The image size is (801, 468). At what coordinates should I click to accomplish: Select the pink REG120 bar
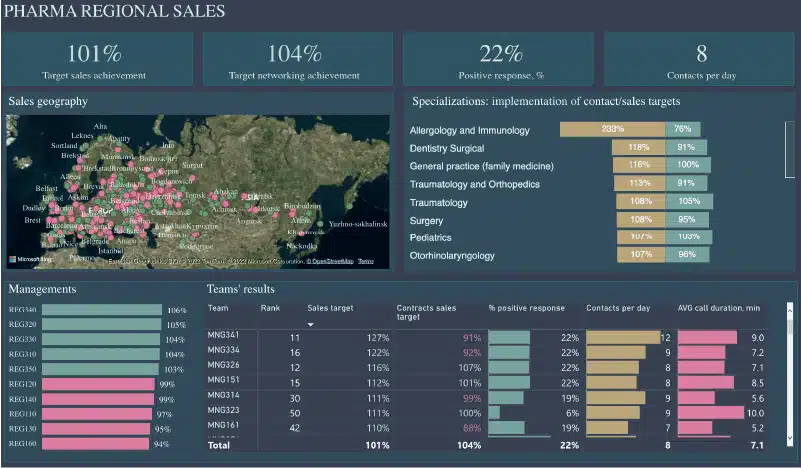98,384
